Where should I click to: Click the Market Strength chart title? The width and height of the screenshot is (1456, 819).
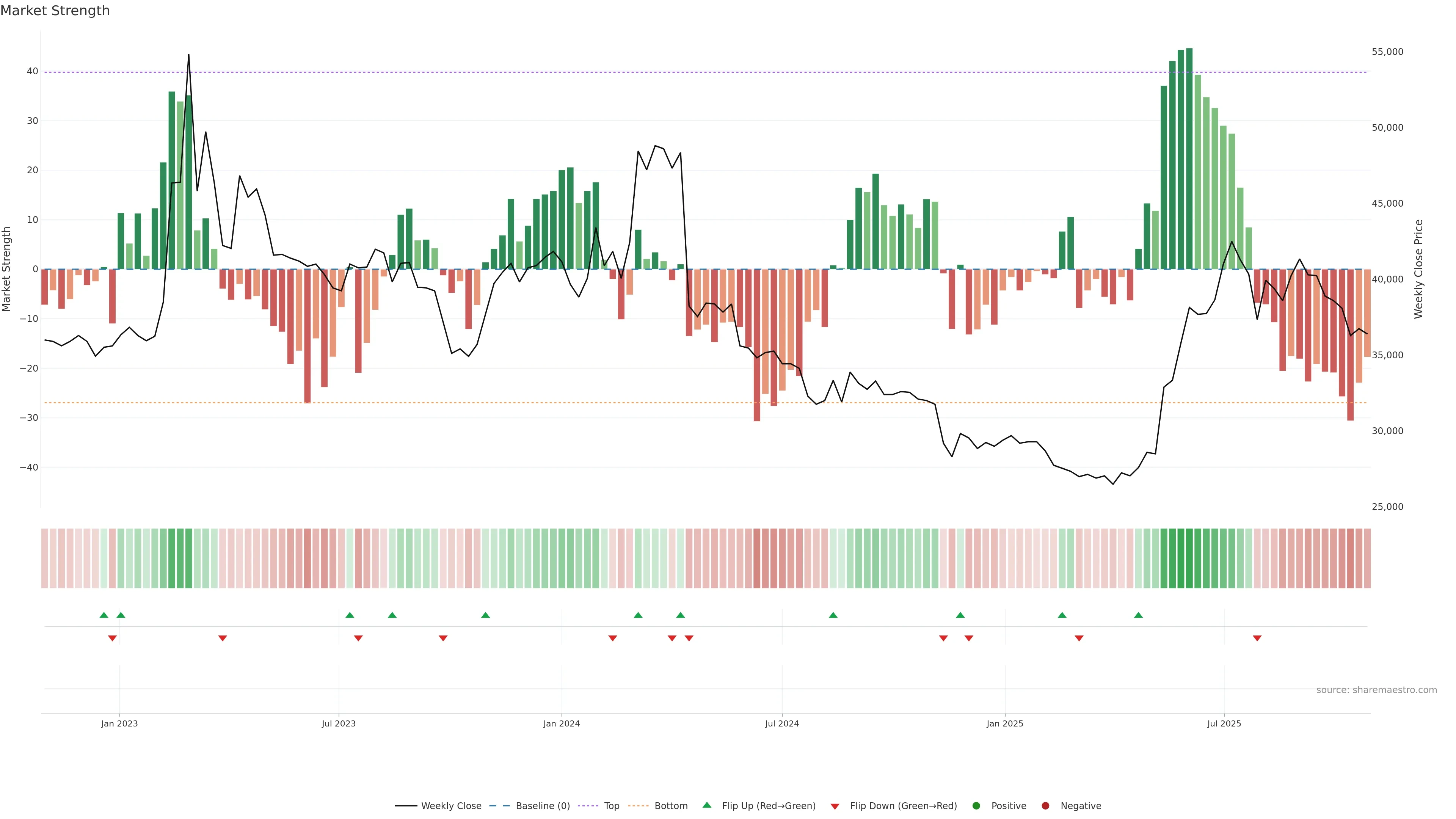pos(55,11)
